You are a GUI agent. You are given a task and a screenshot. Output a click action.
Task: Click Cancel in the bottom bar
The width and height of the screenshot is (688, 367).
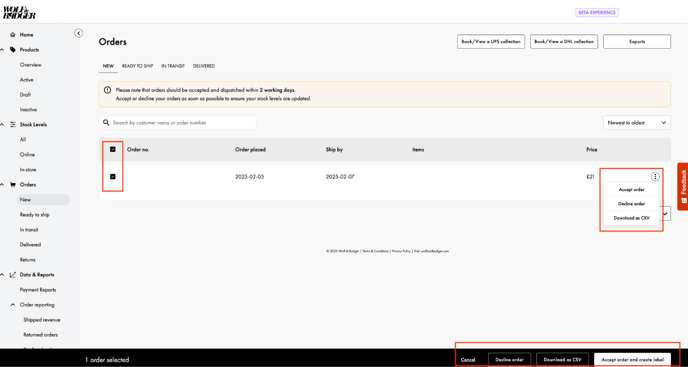(468, 360)
